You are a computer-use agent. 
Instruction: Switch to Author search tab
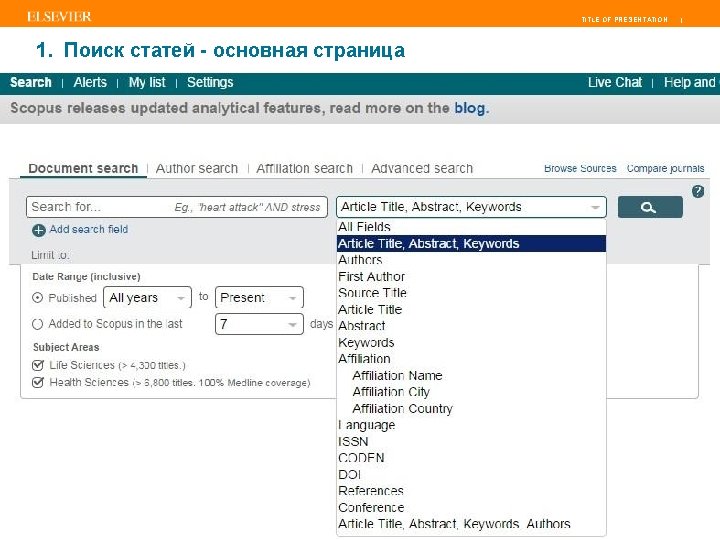197,169
